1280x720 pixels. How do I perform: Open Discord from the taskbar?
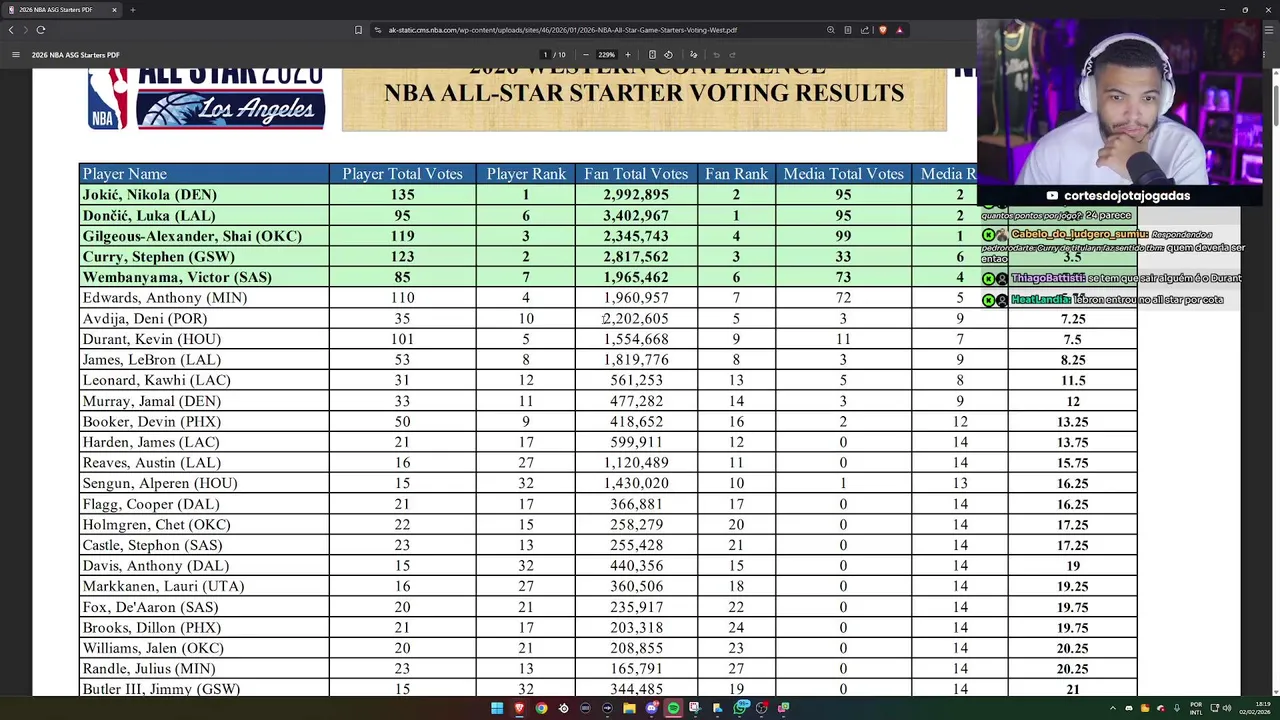coord(651,708)
